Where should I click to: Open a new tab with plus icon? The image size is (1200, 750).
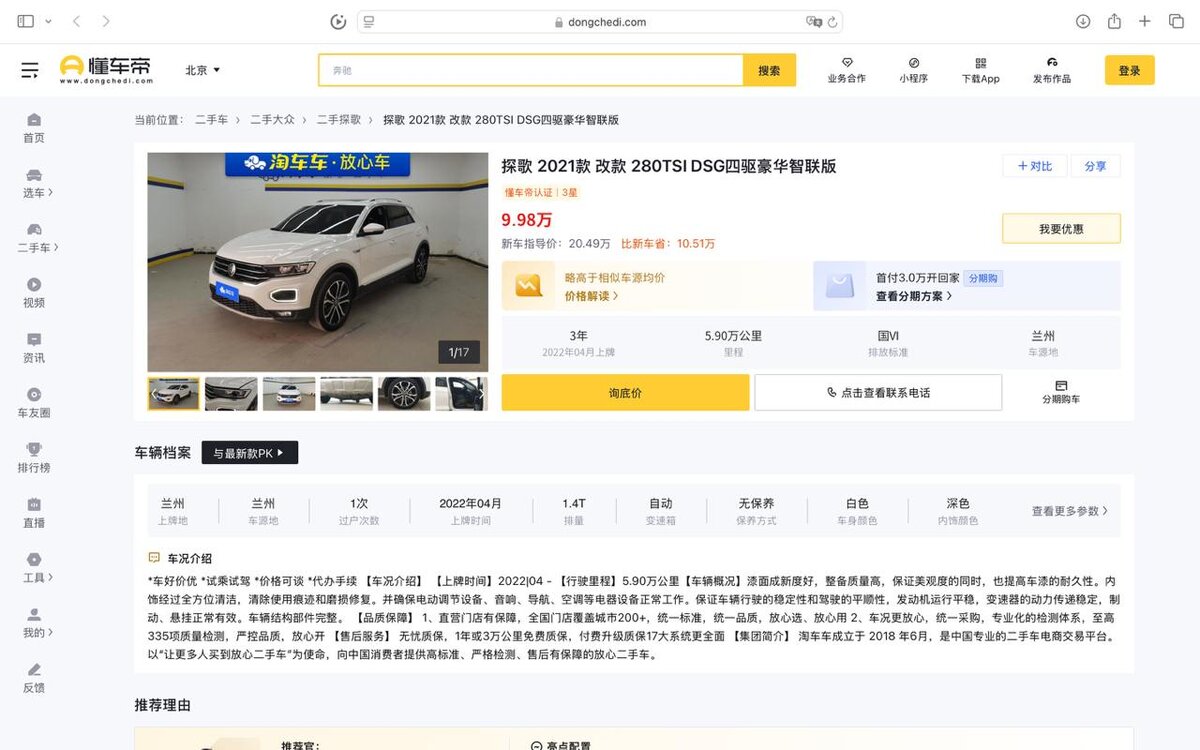1145,21
